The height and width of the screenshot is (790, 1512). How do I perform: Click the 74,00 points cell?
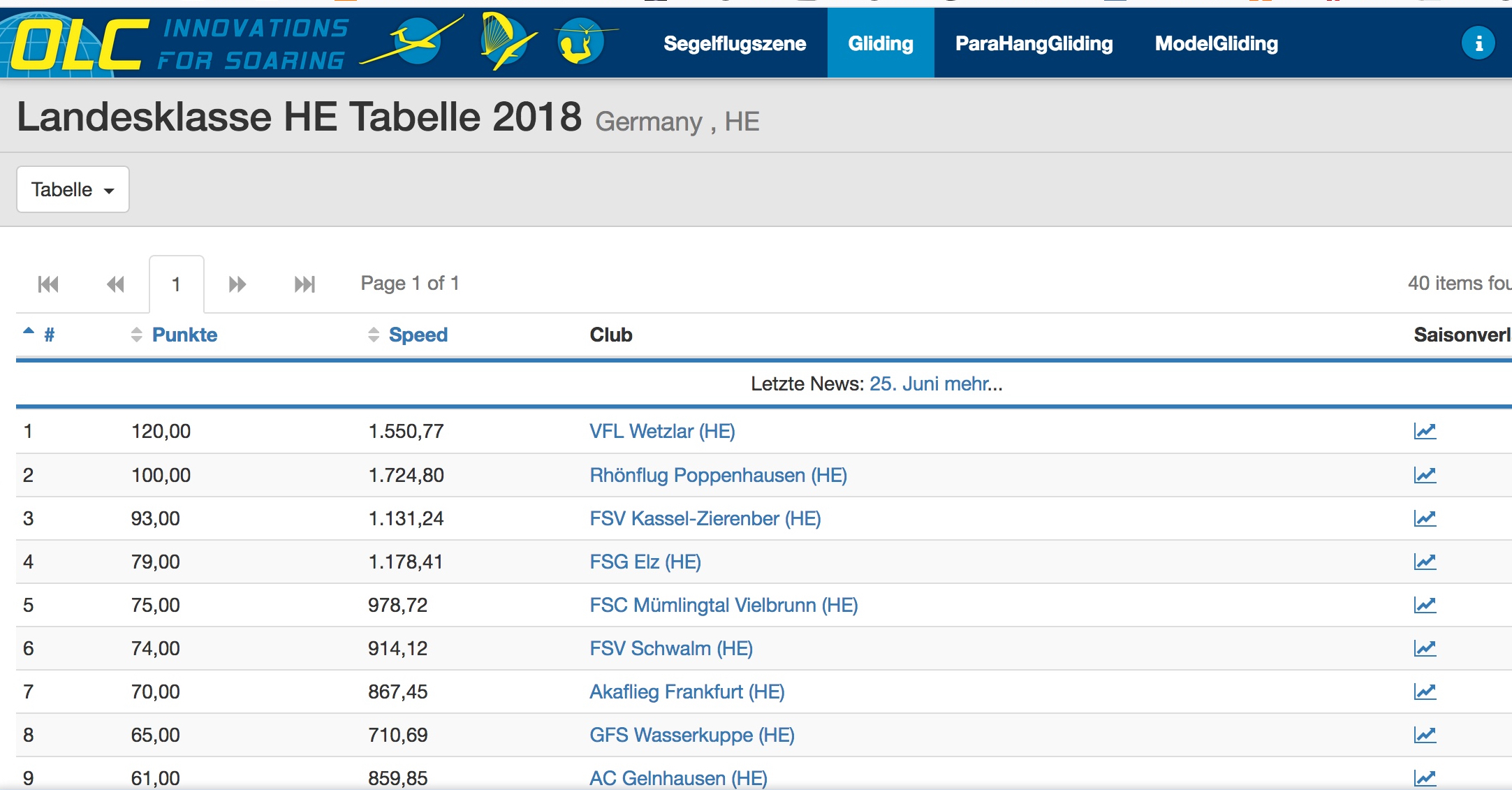coord(156,648)
